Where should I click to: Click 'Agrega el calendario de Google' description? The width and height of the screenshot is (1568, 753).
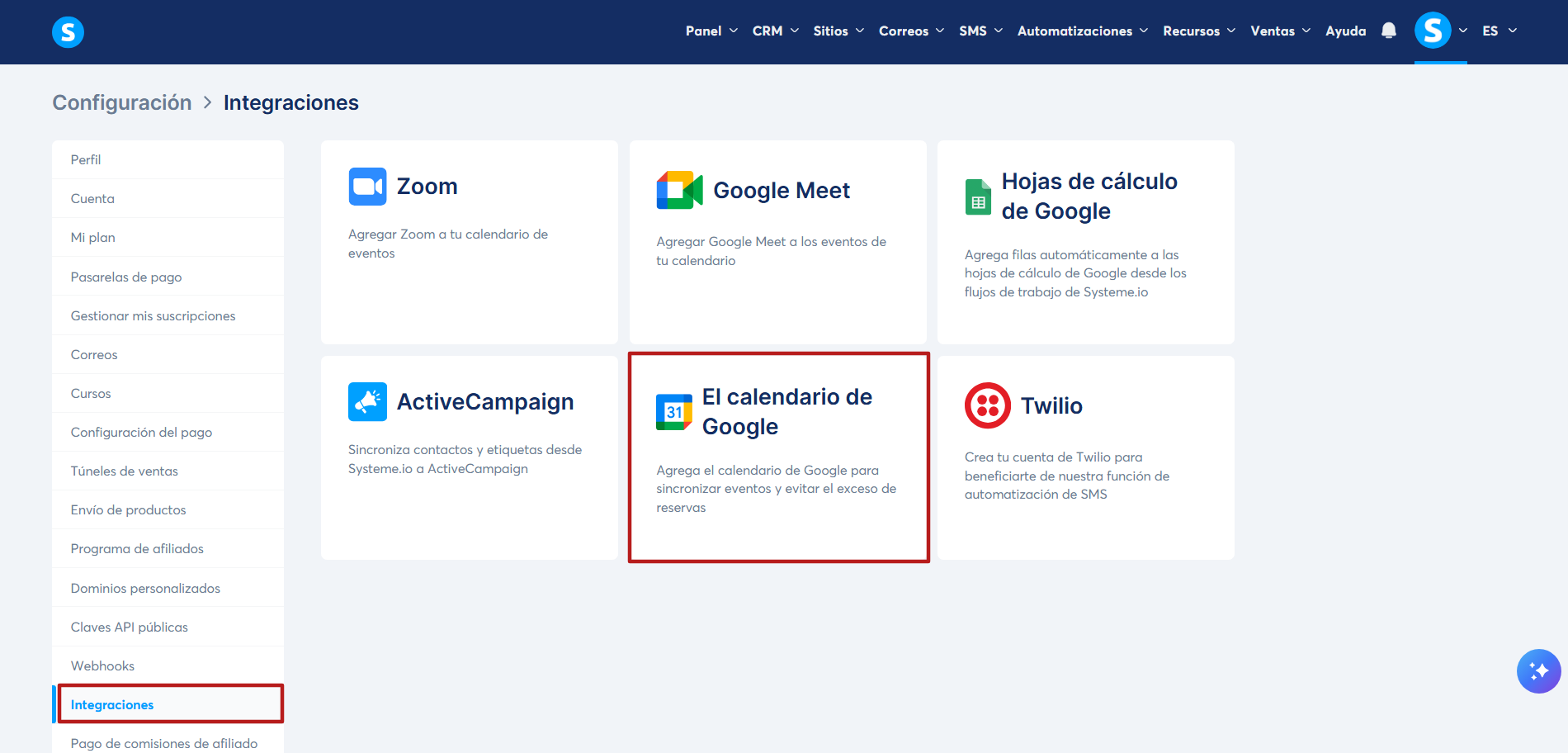click(x=777, y=489)
